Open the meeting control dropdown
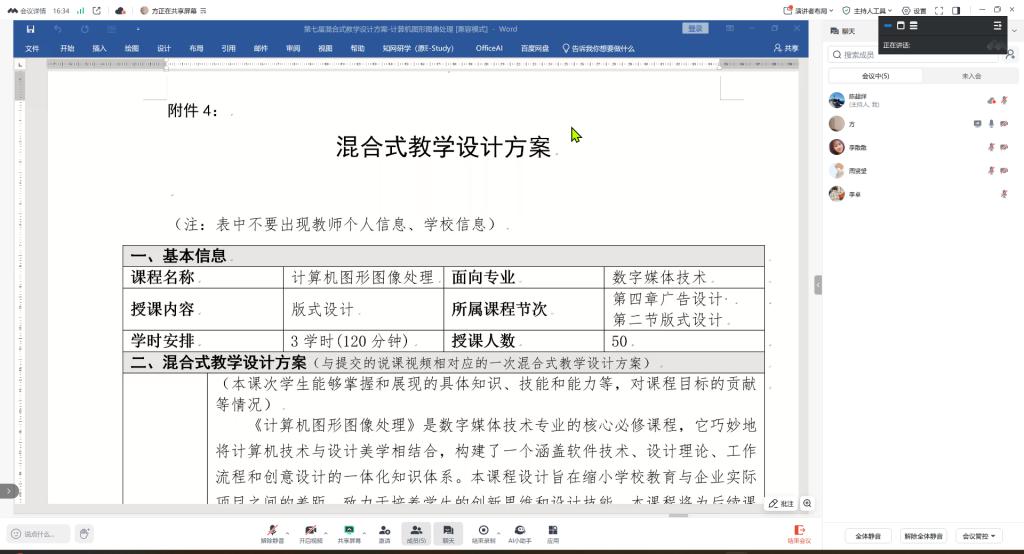Viewport: 1024px width, 554px height. [978, 536]
